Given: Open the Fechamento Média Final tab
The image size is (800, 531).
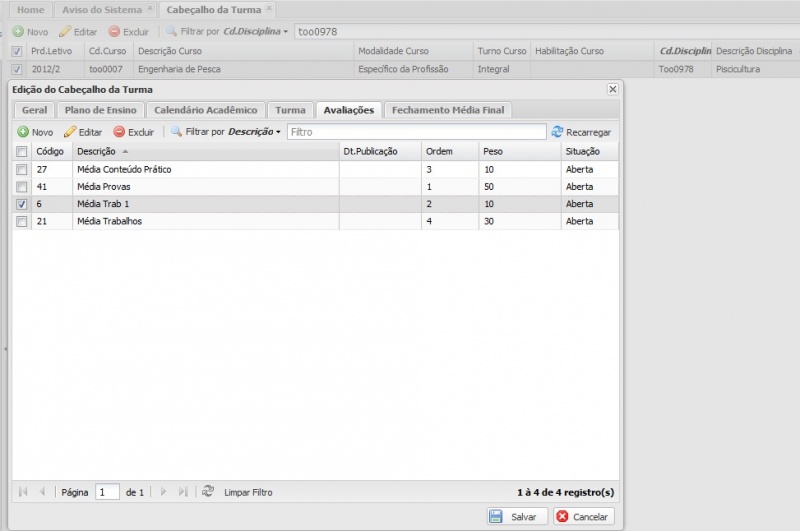Looking at the screenshot, I should [x=448, y=110].
